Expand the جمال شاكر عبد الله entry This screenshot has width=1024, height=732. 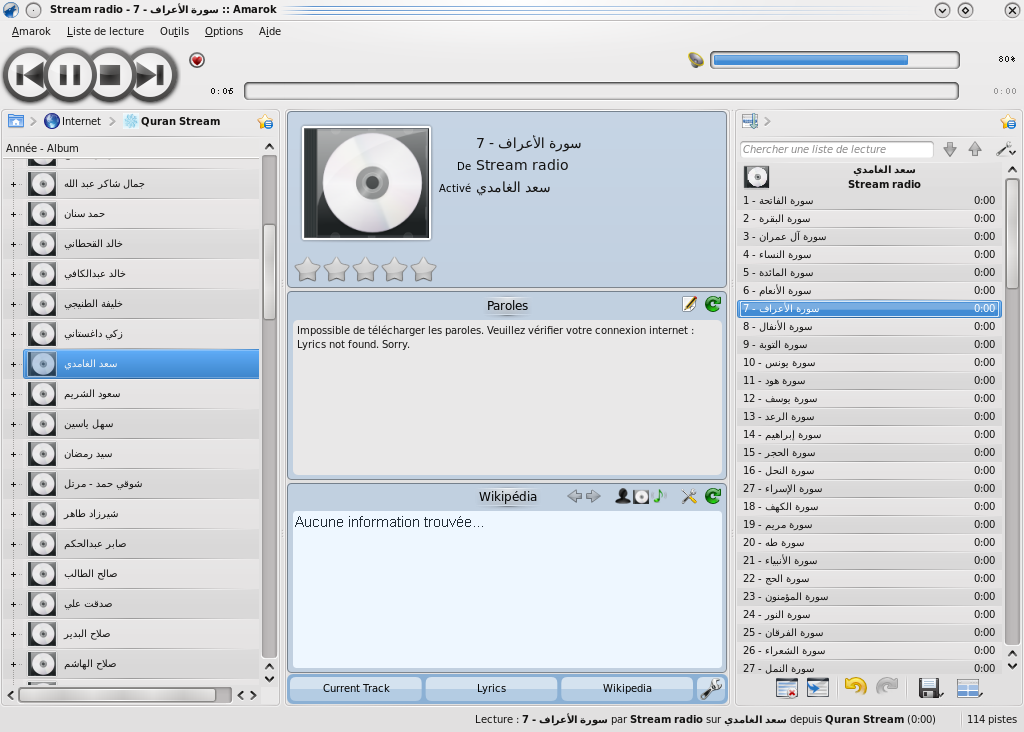pyautogui.click(x=13, y=184)
